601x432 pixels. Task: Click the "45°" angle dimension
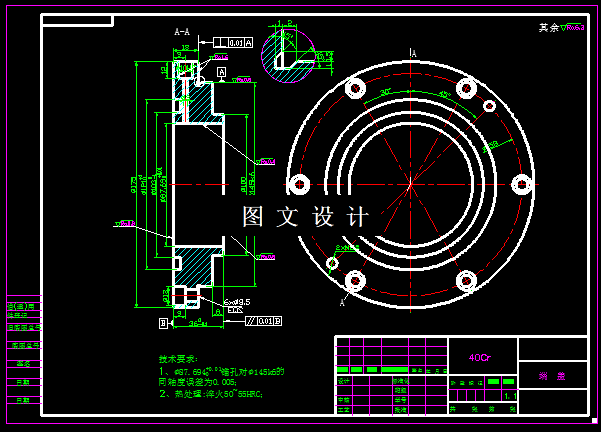(445, 94)
